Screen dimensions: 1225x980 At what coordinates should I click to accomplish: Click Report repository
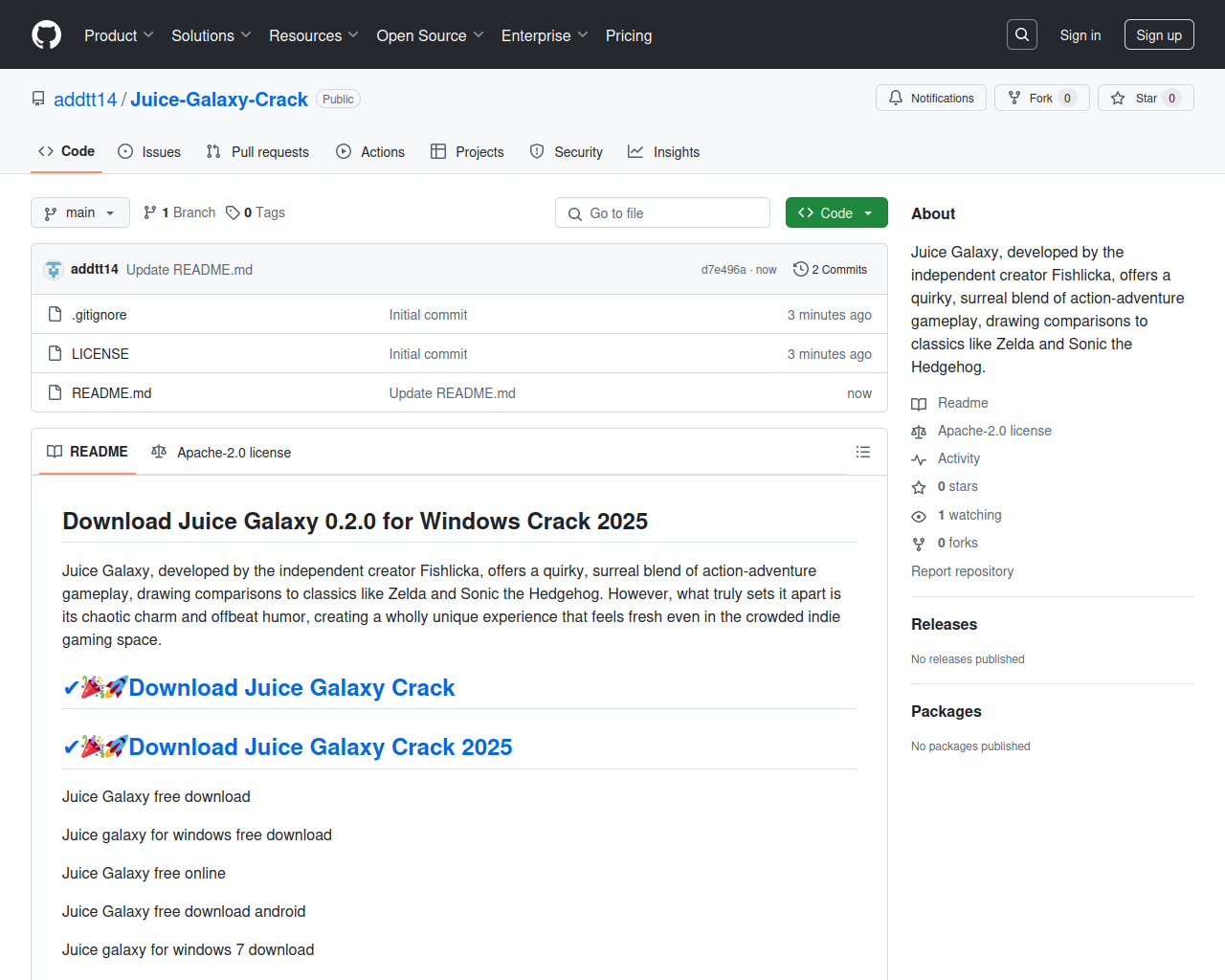click(x=962, y=571)
